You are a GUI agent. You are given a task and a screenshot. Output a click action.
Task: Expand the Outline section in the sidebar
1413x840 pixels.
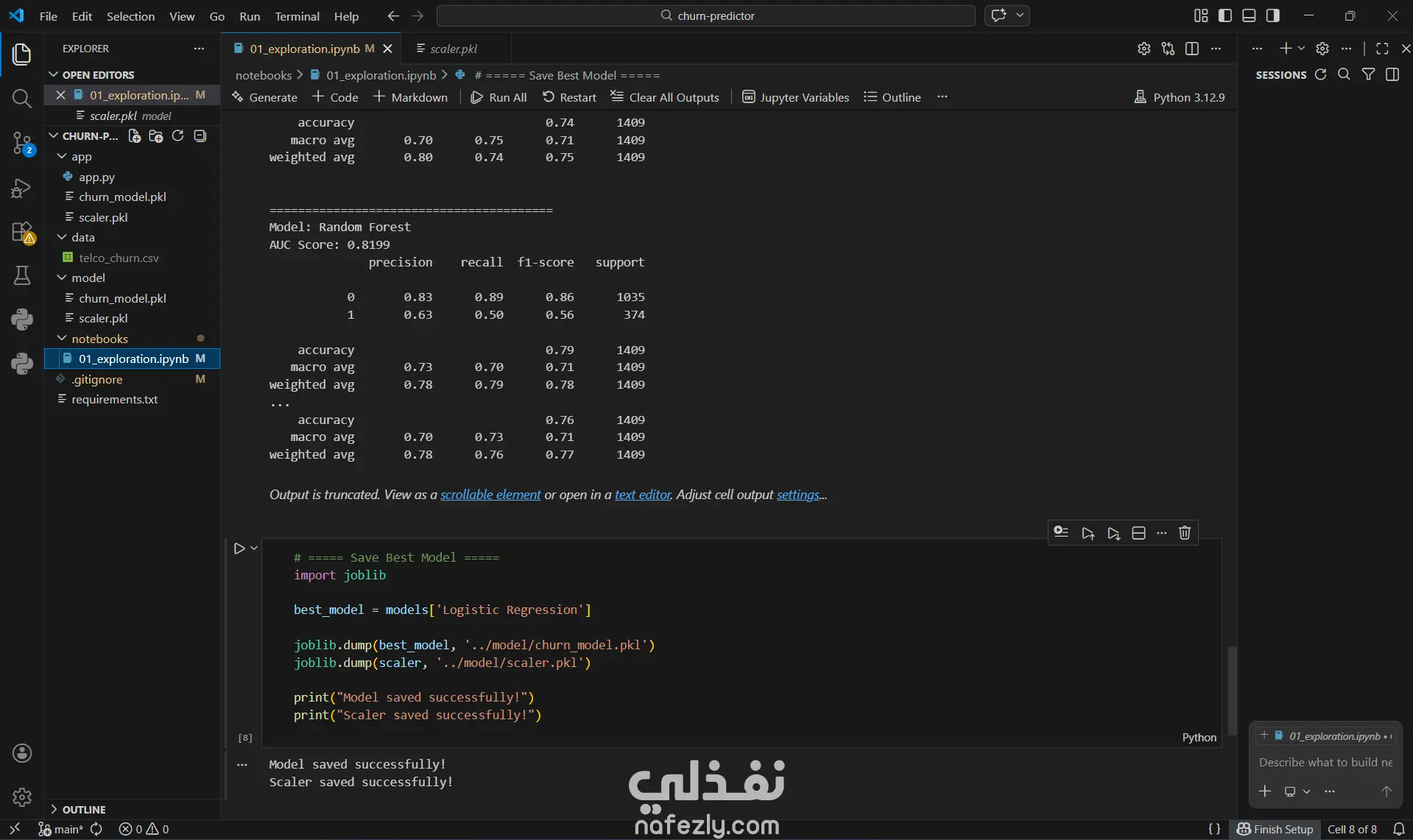pos(53,809)
